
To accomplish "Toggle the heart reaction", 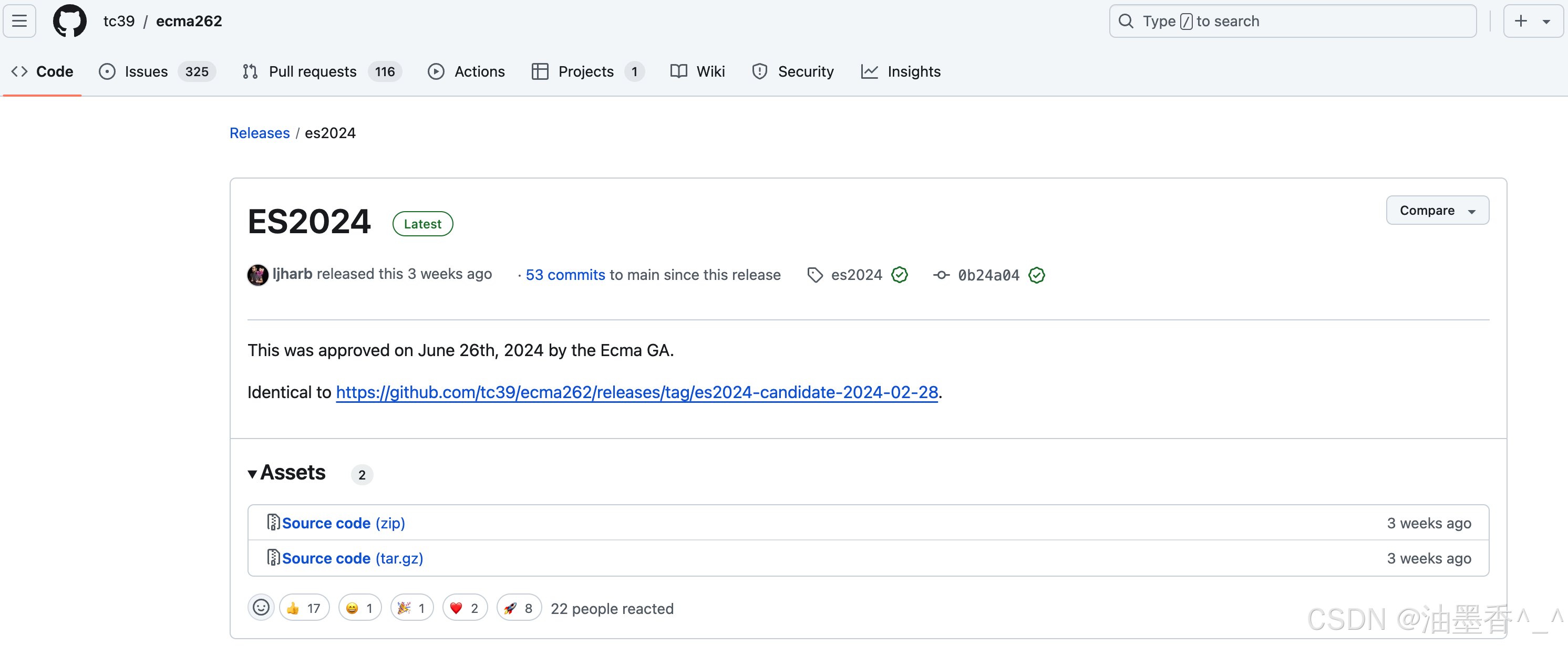I will click(x=465, y=607).
